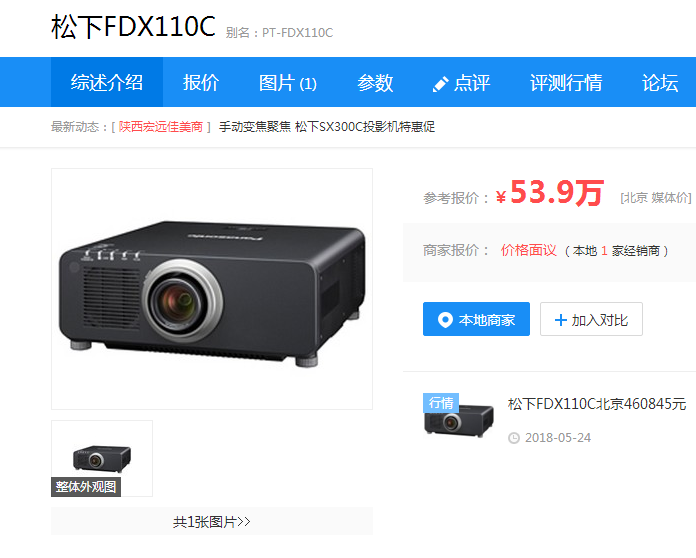
Task: Open the 评测行情 tab
Action: pyautogui.click(x=566, y=82)
